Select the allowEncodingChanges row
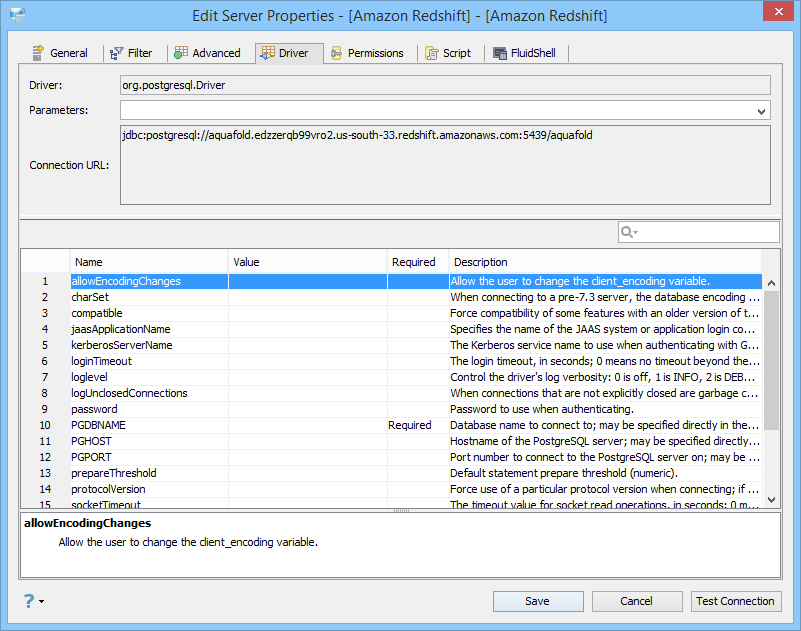This screenshot has height=631, width=801. coord(391,282)
